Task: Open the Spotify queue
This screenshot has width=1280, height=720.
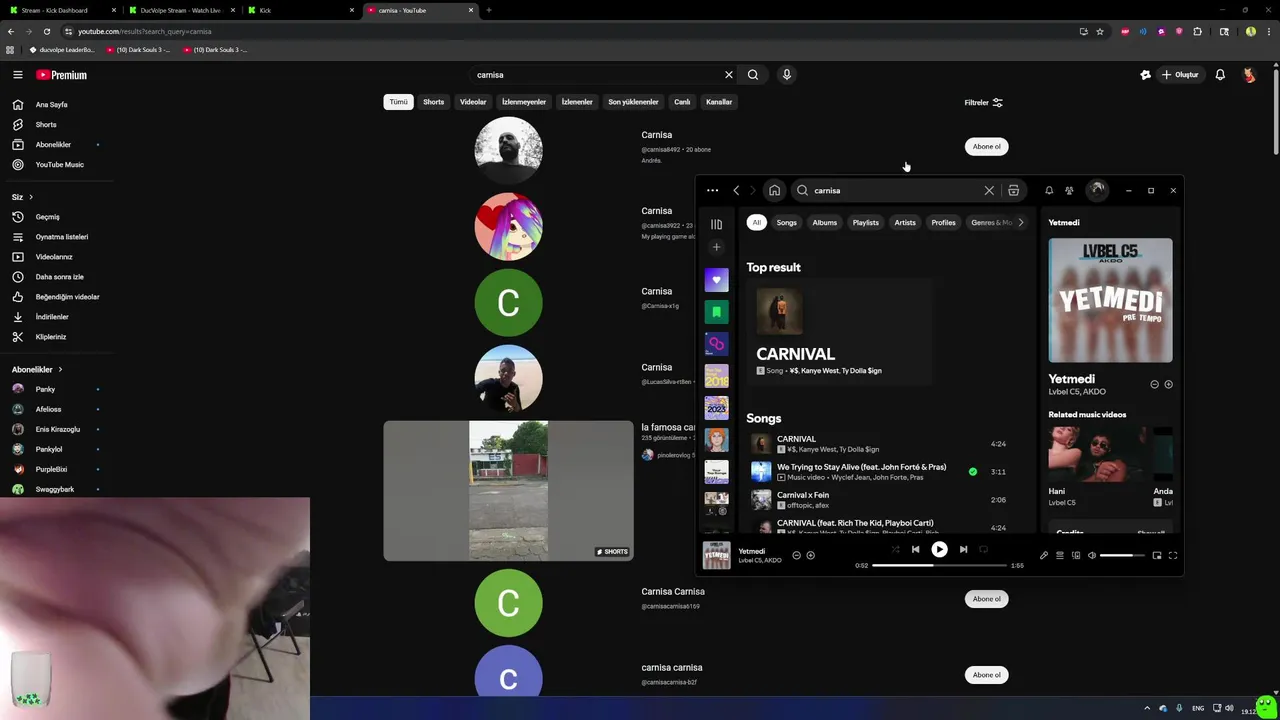Action: tap(1060, 555)
